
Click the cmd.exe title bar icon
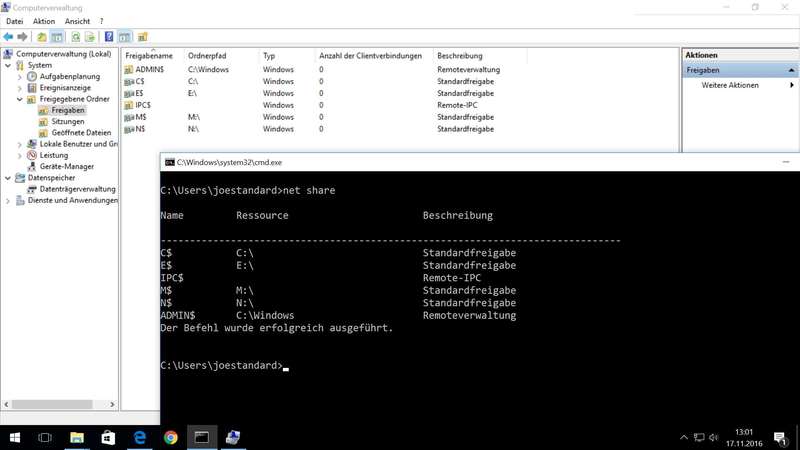point(169,162)
